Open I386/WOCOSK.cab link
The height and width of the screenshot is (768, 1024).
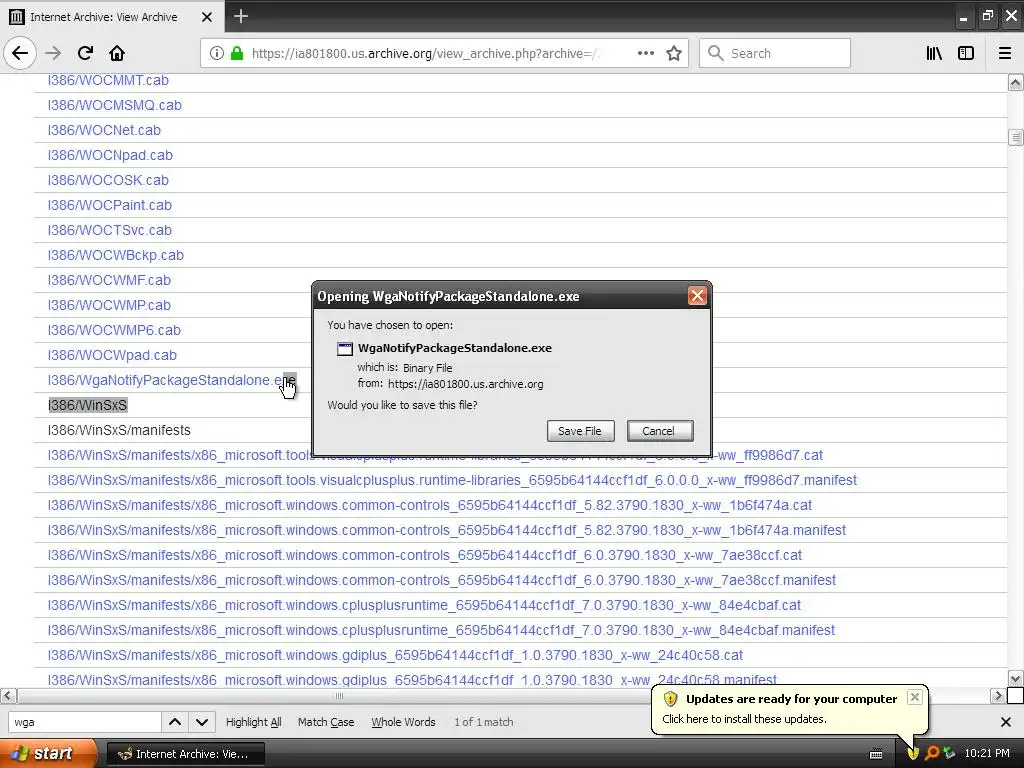coord(108,180)
